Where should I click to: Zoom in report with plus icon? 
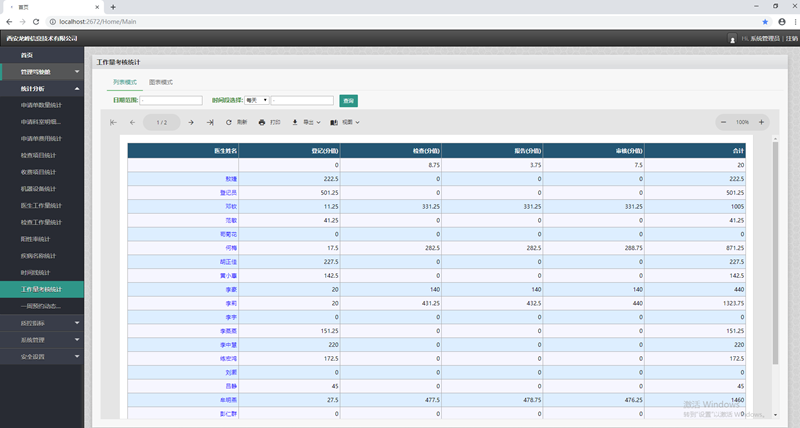pos(762,122)
